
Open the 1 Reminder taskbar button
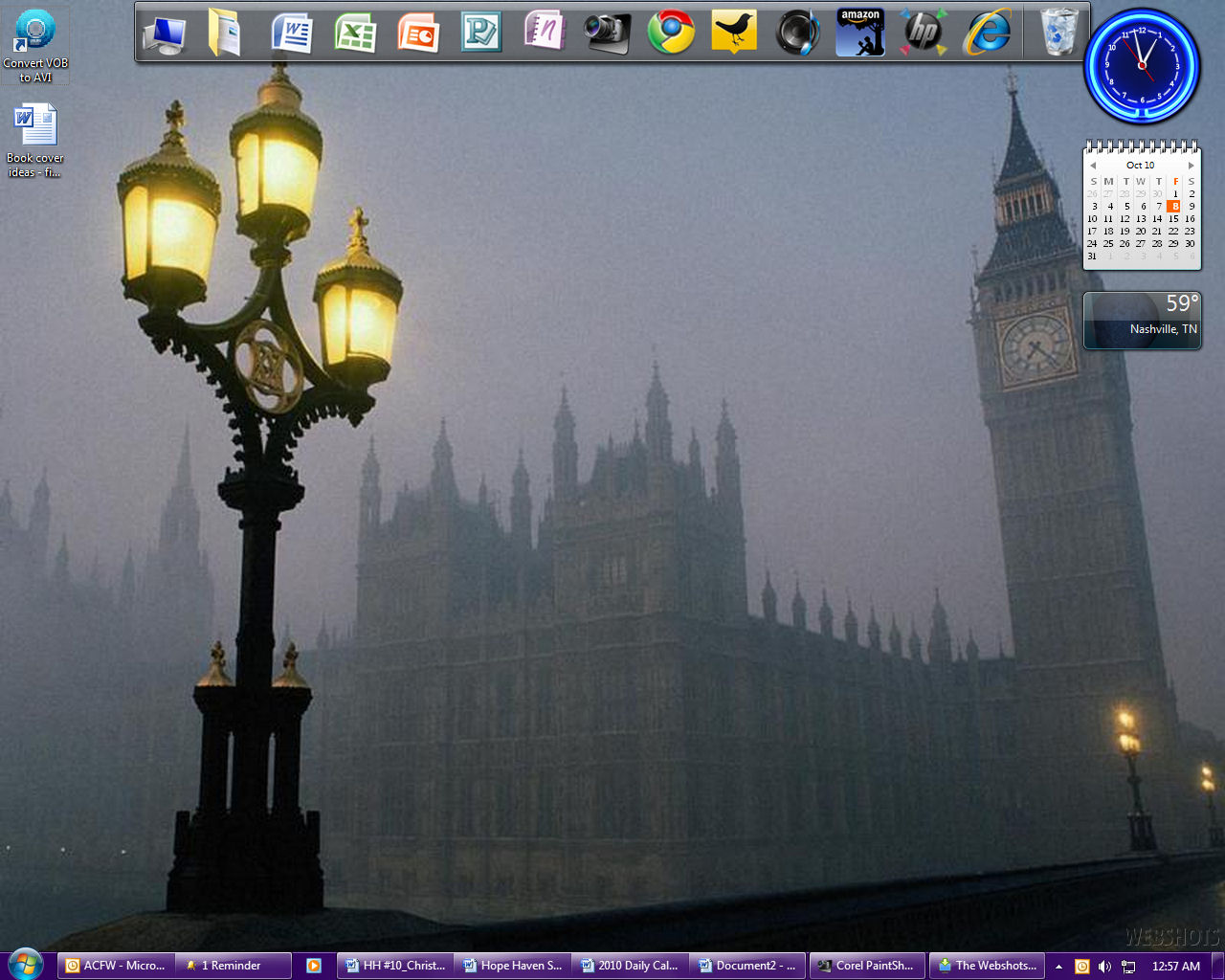tap(234, 966)
